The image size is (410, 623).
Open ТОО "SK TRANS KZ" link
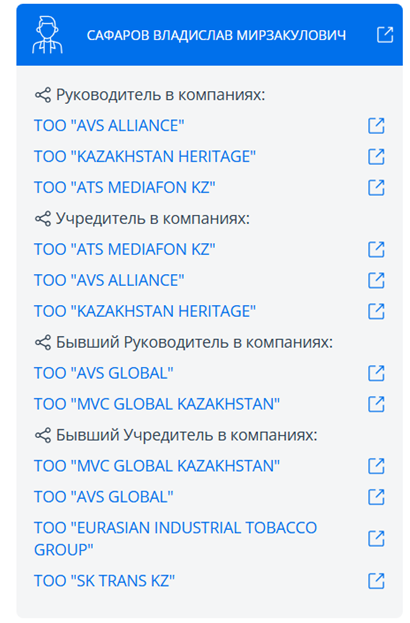(104, 581)
